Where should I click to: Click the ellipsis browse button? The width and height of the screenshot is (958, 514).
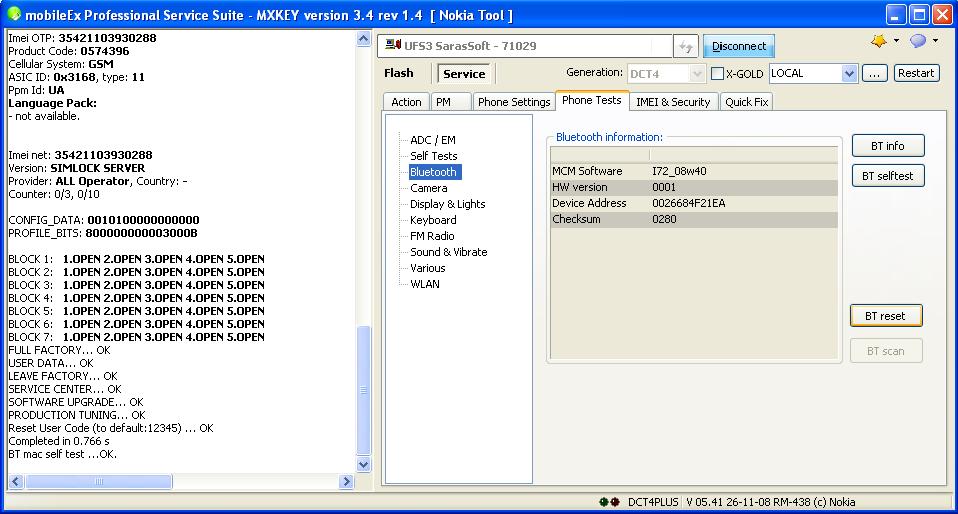coord(874,73)
